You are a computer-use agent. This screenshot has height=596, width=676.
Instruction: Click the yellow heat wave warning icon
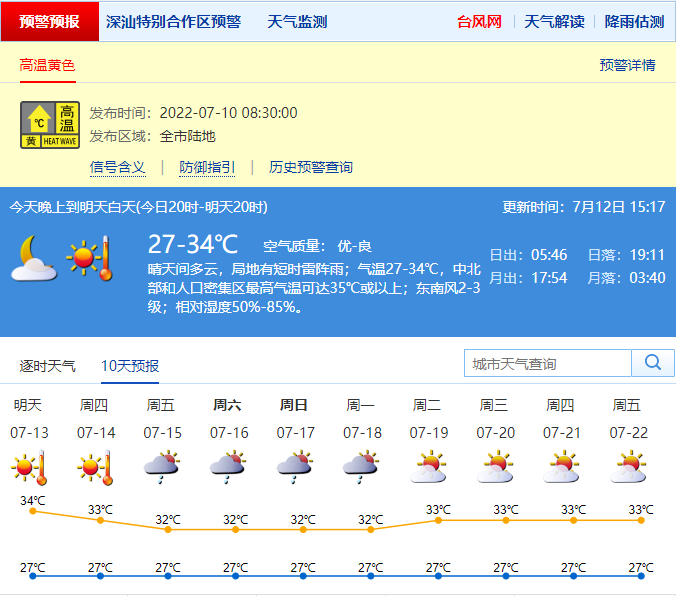click(50, 125)
